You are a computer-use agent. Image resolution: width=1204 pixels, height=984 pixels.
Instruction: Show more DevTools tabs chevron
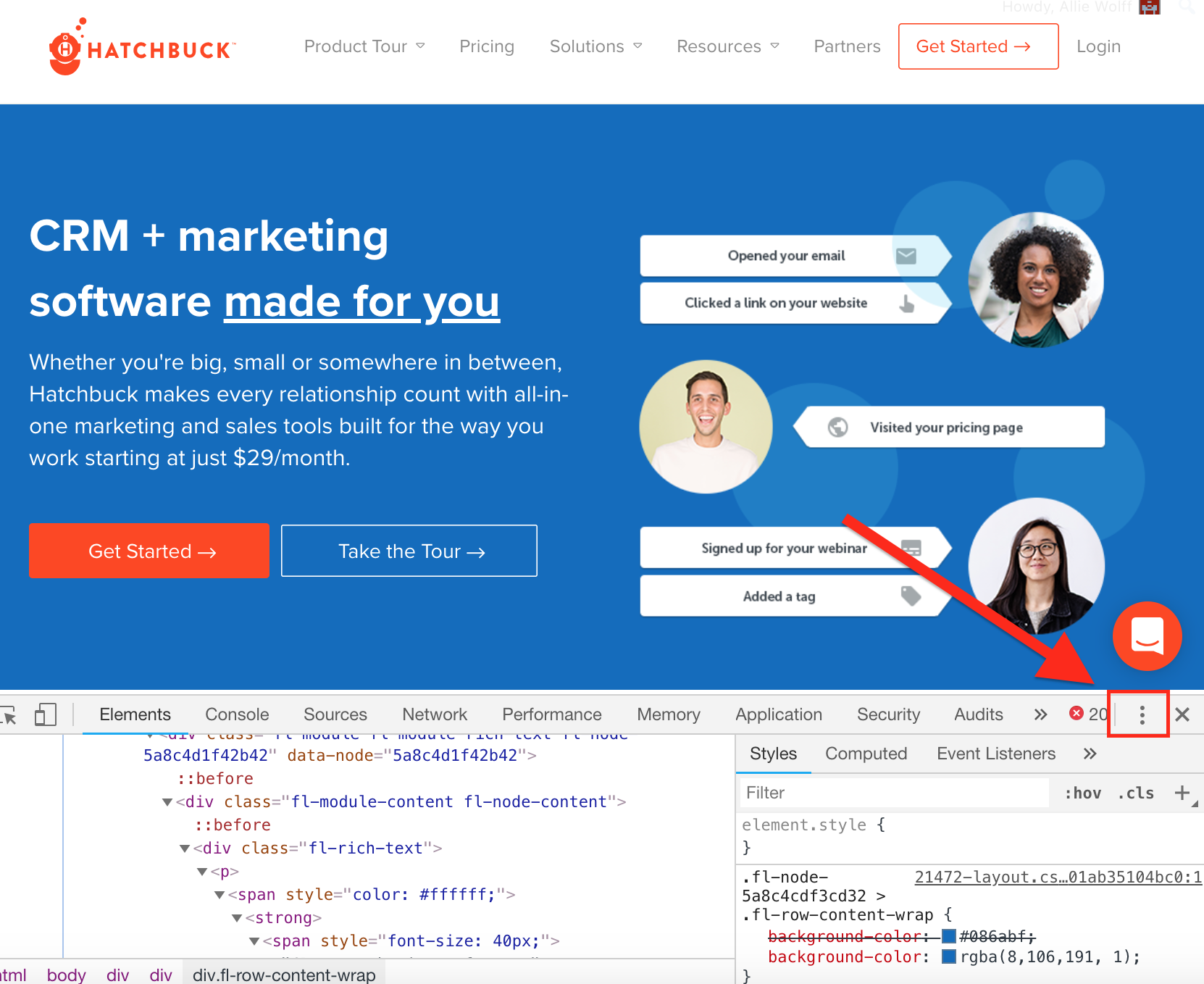click(x=1040, y=714)
